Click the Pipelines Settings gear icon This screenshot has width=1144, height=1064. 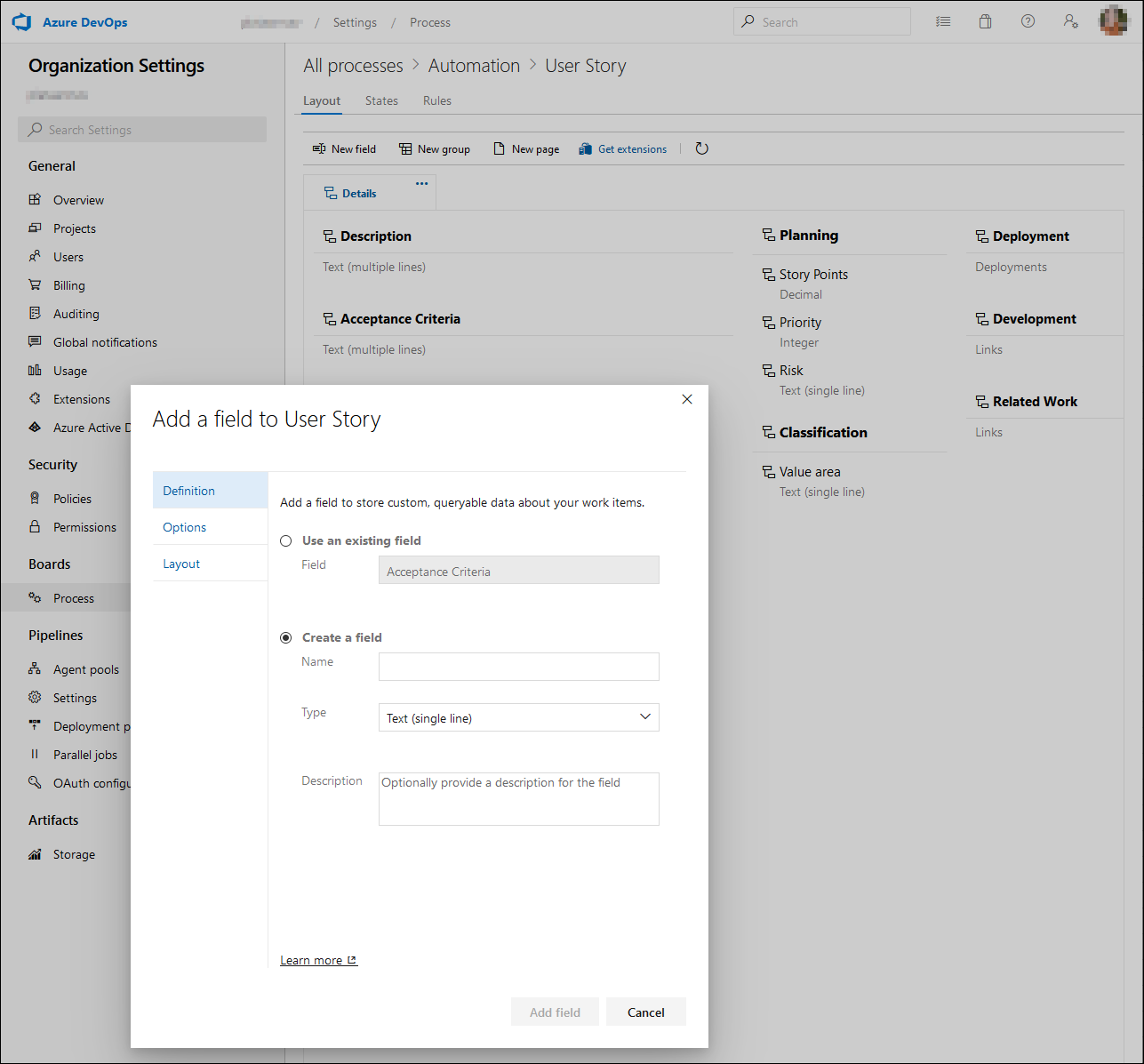coord(35,697)
